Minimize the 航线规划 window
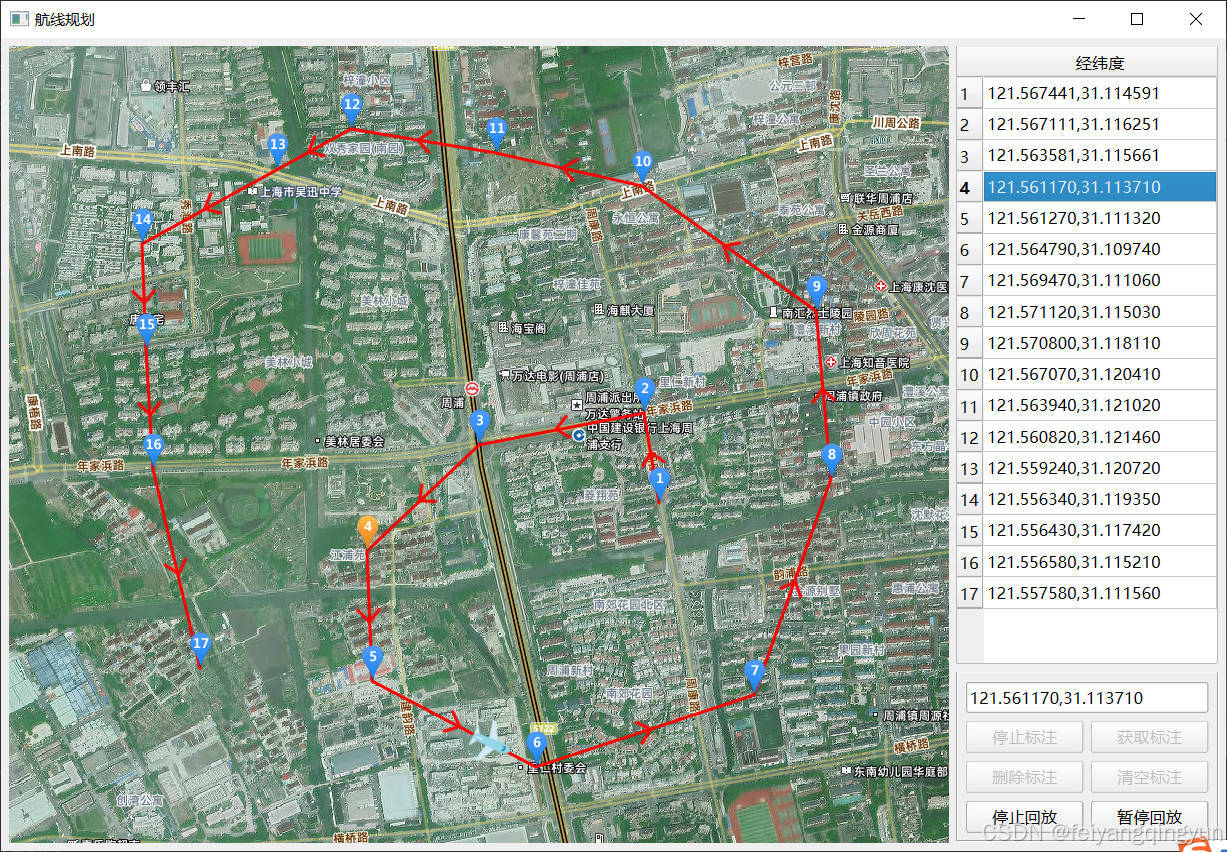The image size is (1227, 852). pos(1079,19)
